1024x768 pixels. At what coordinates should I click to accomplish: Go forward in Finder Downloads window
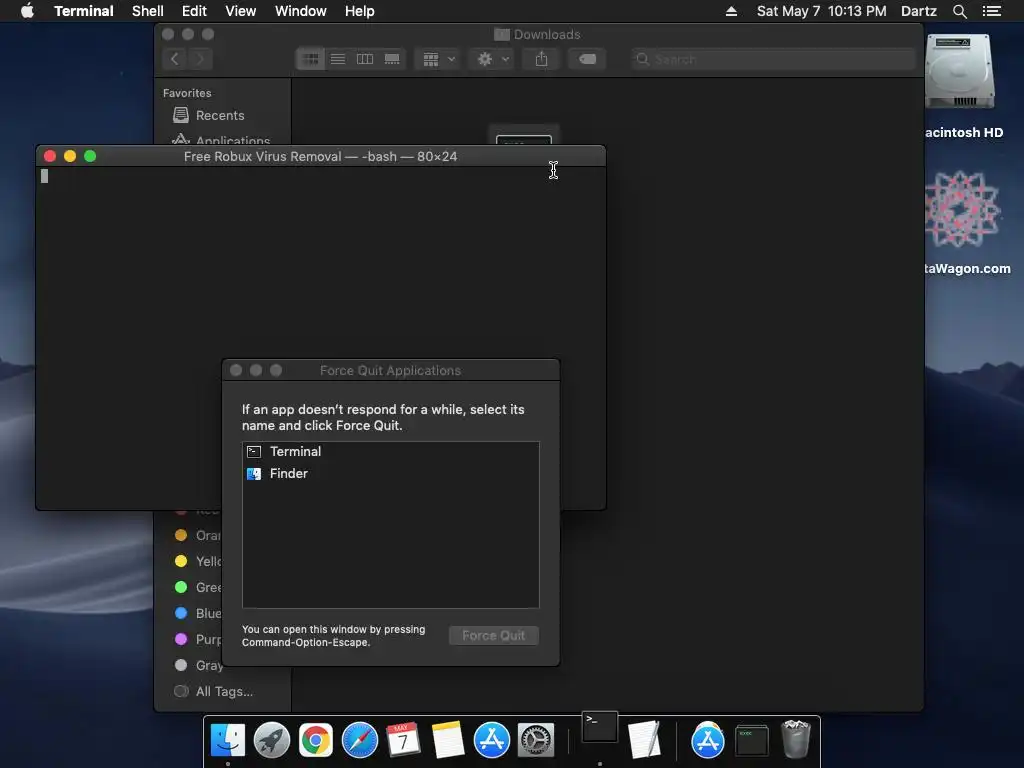[x=200, y=59]
